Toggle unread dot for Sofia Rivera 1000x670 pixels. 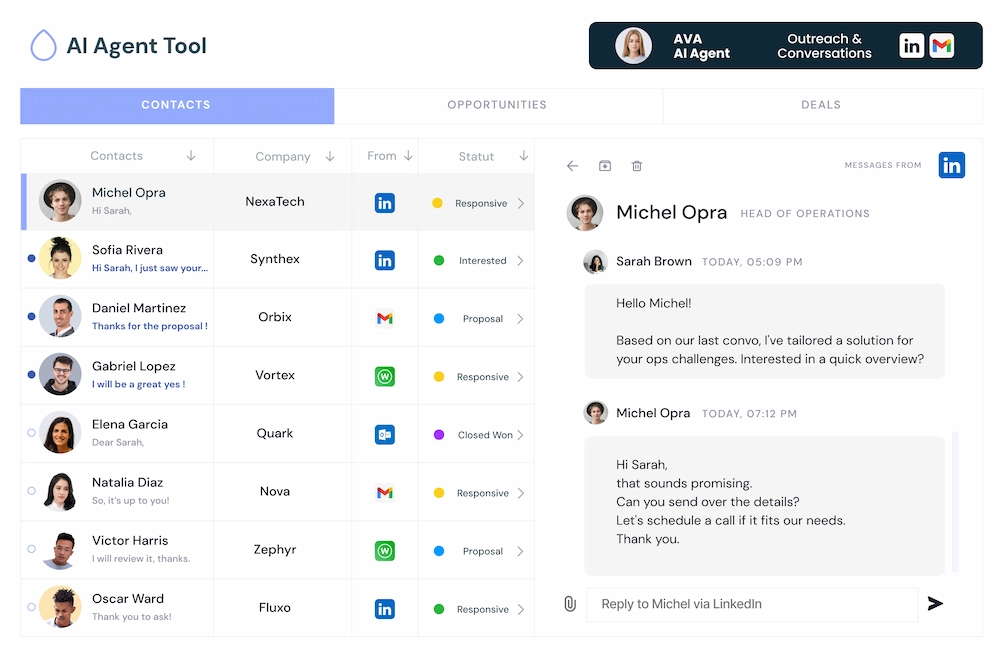31,258
